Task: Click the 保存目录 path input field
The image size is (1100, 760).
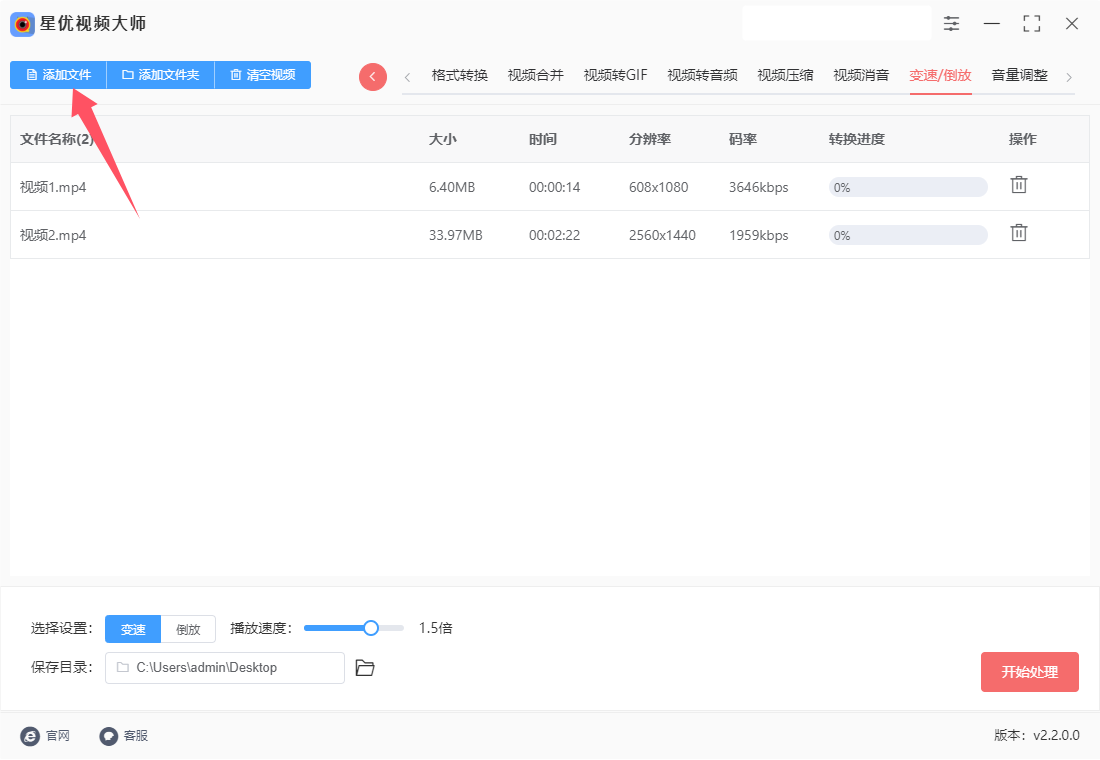Action: [x=224, y=667]
